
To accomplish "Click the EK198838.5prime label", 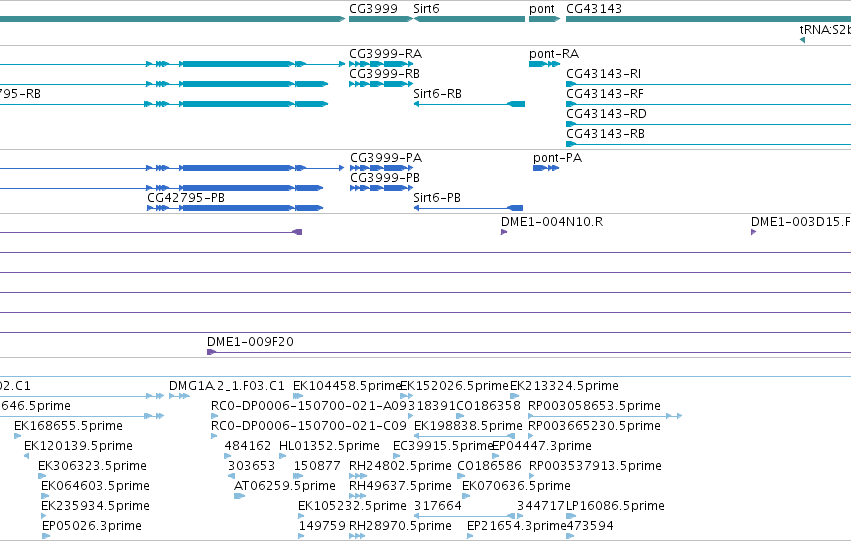I will pos(468,426).
